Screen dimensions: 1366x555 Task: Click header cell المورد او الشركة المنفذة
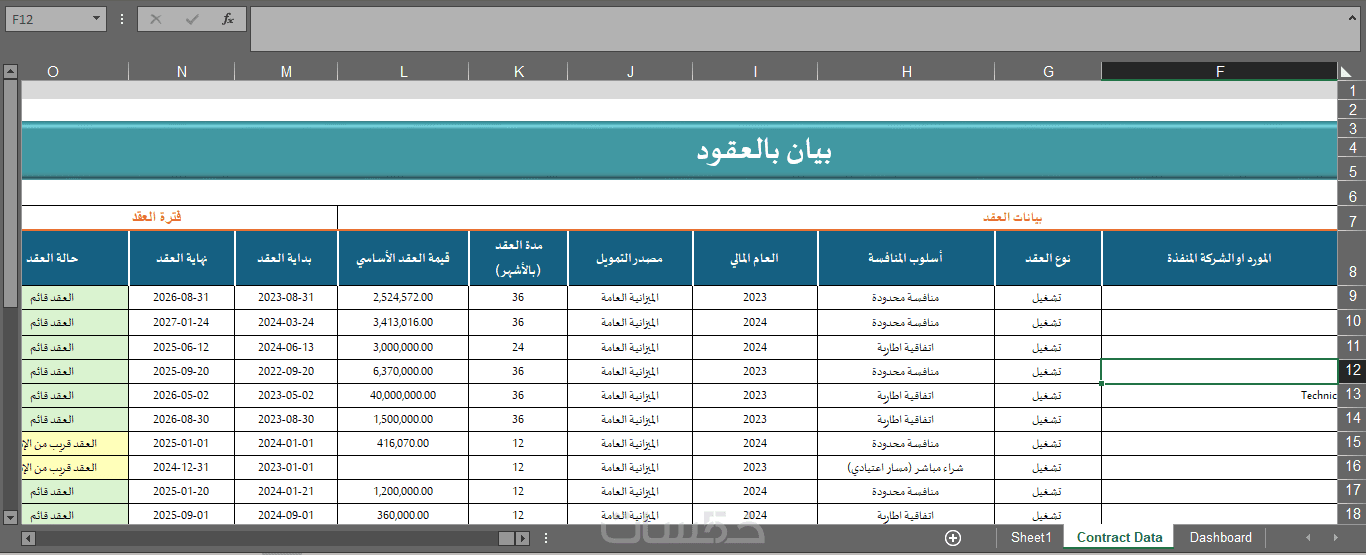click(x=1219, y=258)
